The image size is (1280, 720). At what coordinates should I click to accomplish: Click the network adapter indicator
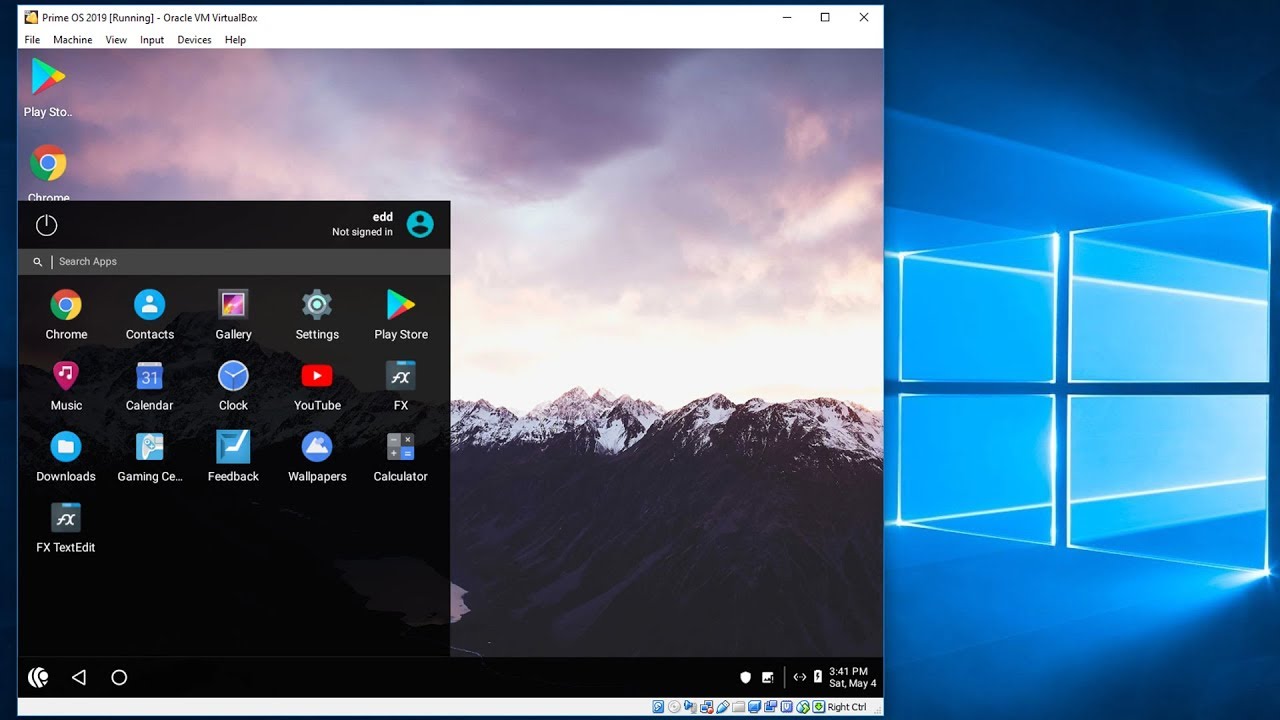[x=707, y=707]
